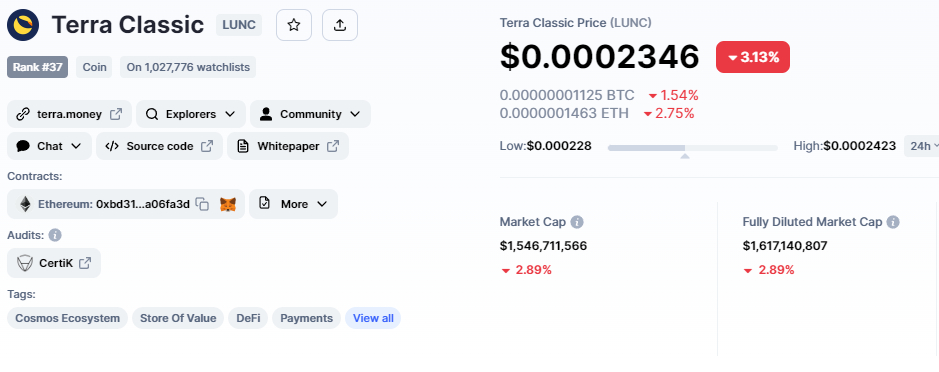939x372 pixels.
Task: Click the 0.0000001463 ETH price
Action: click(564, 113)
